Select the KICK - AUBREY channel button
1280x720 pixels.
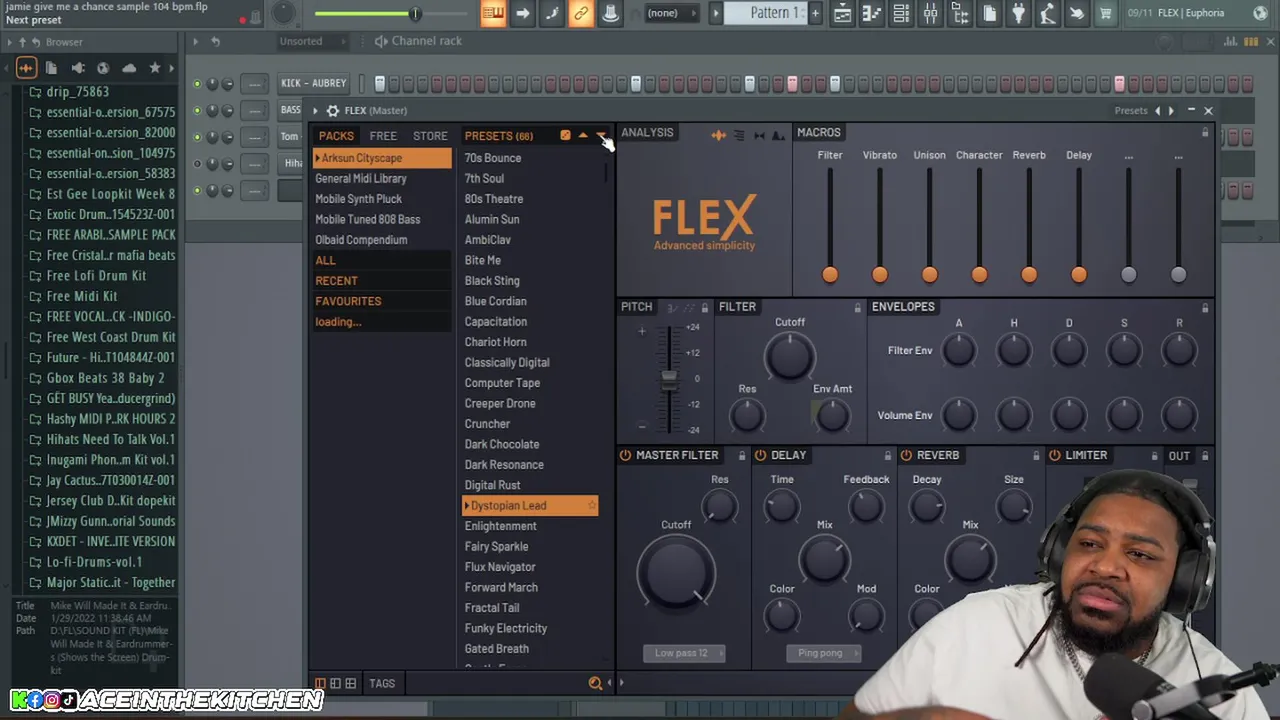[x=314, y=83]
